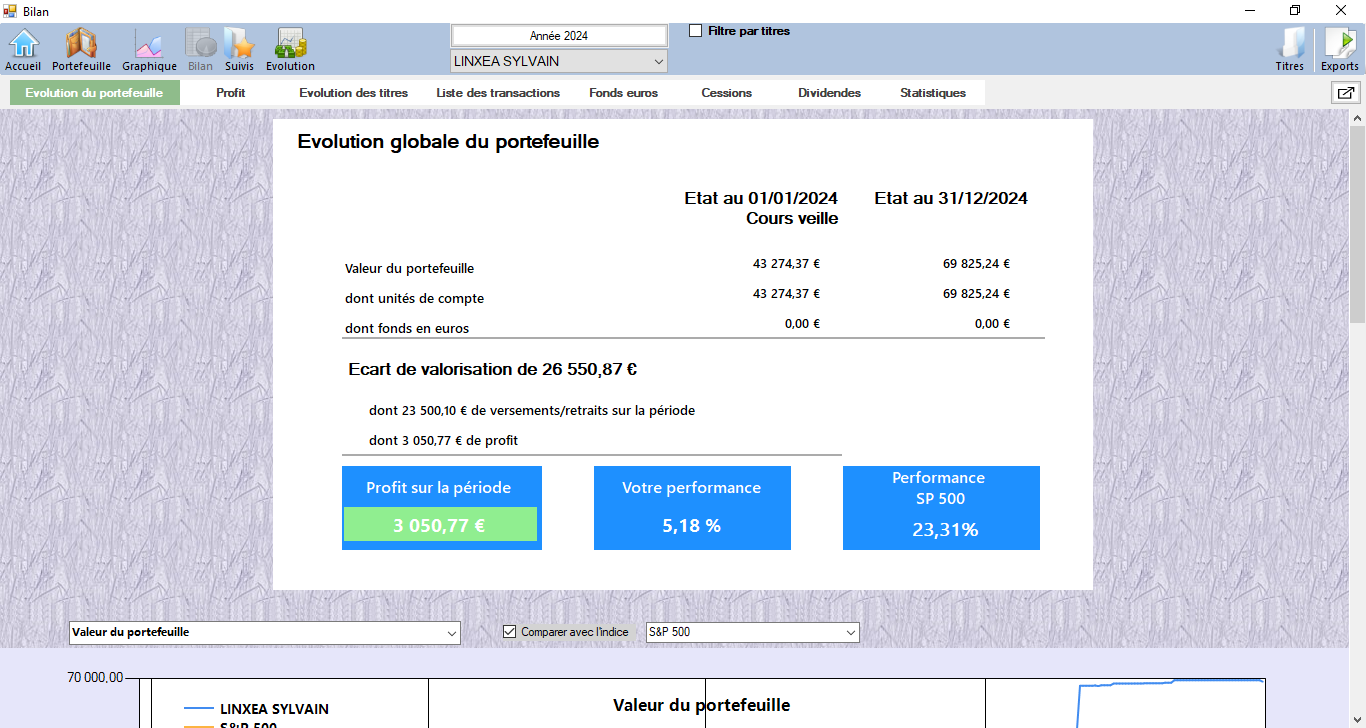Click Votre performance 5,18 % tile

point(692,507)
